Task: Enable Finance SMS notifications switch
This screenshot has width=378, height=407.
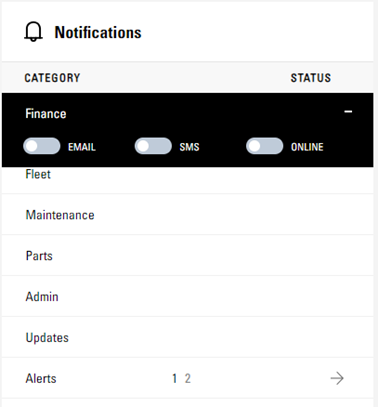Action: pos(153,146)
